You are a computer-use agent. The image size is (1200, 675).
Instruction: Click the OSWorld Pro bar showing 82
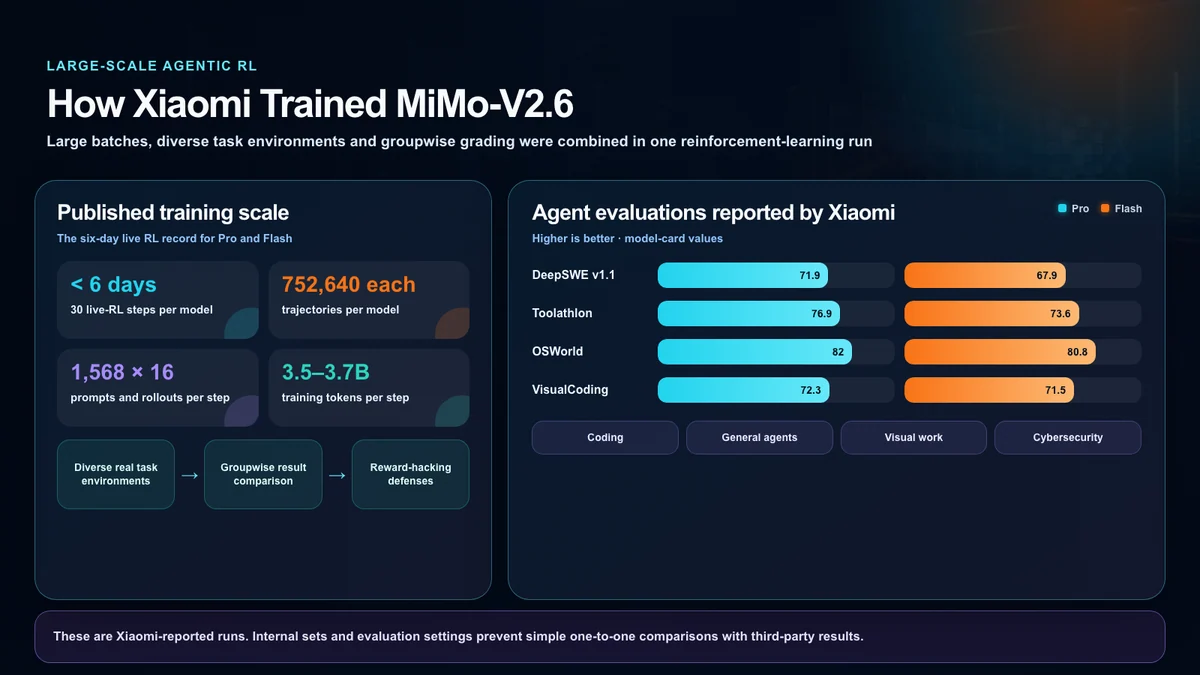click(x=755, y=352)
